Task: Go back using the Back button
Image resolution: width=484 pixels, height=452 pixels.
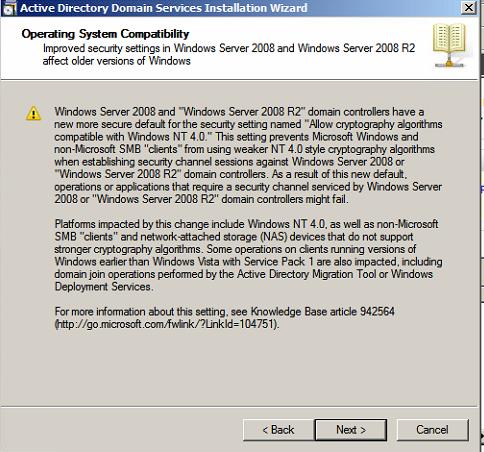Action: (278, 430)
